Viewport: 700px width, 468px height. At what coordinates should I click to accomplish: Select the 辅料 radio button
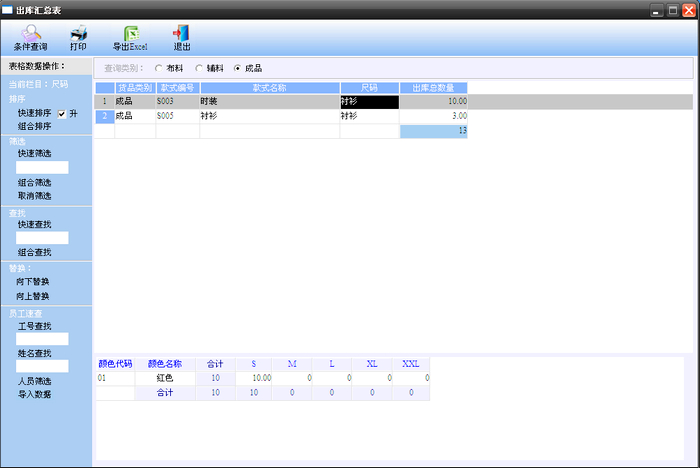click(x=198, y=68)
